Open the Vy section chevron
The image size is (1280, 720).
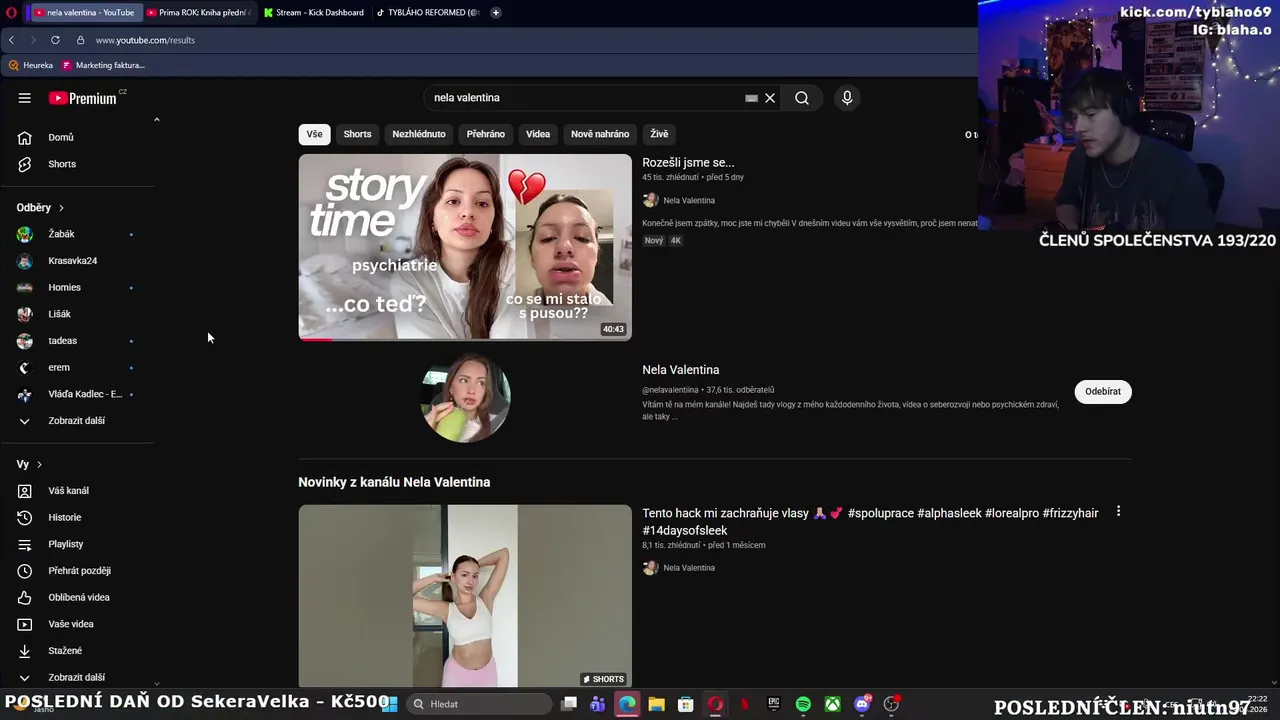click(x=39, y=465)
